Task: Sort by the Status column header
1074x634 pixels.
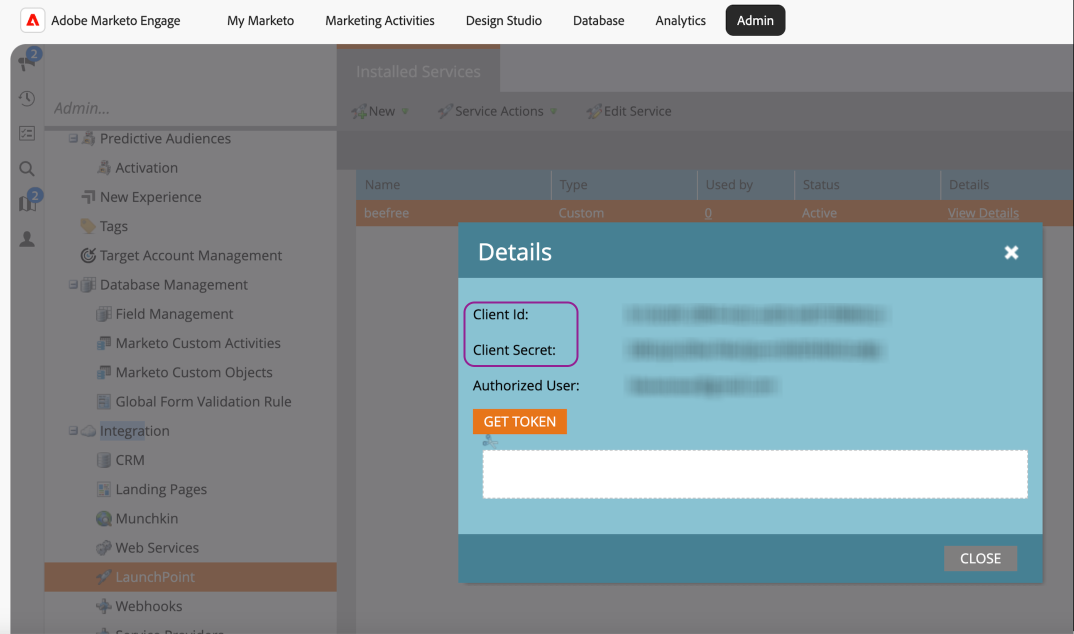Action: [x=867, y=185]
